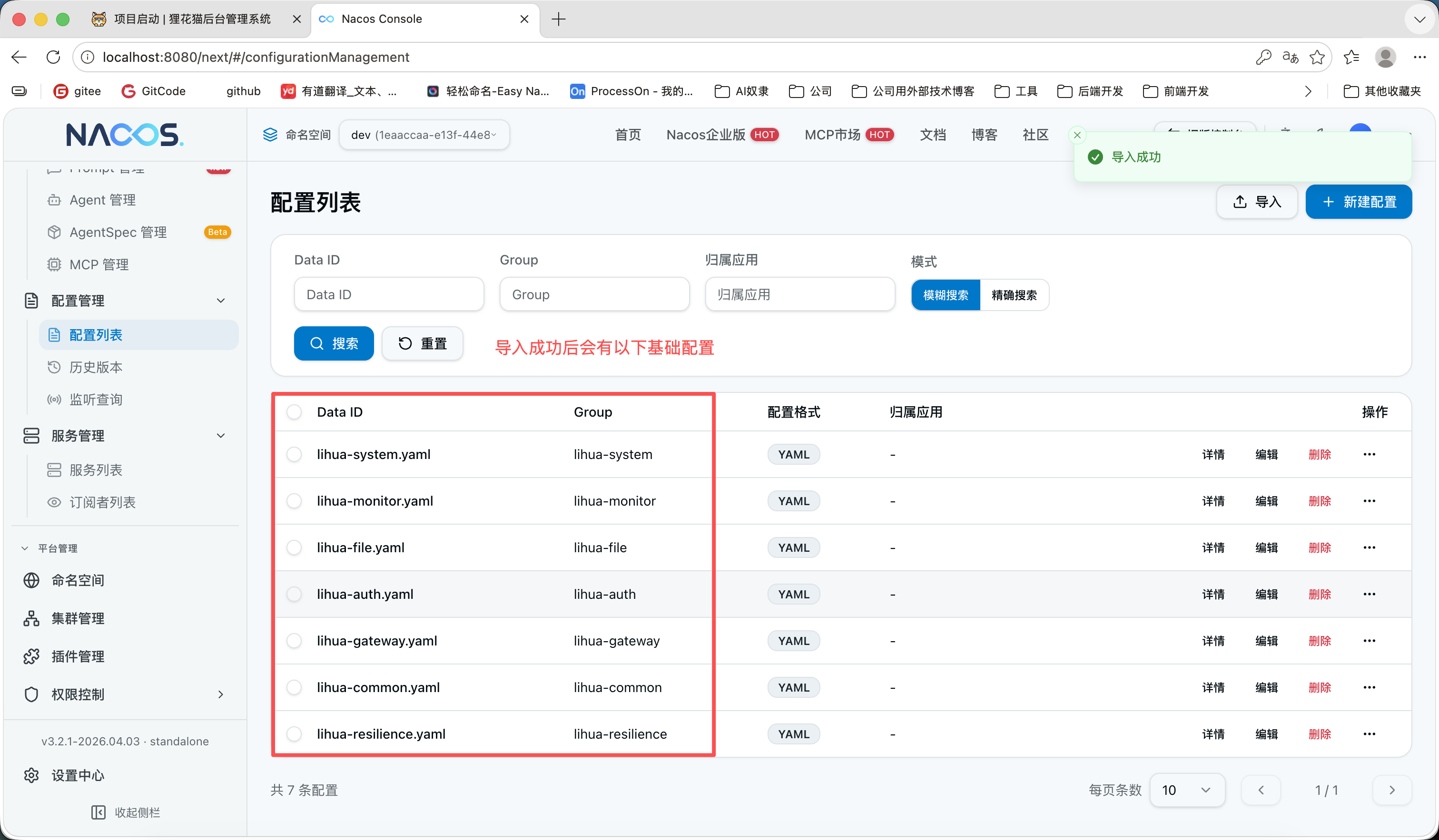Select the lihua-common.yaml row checkbox

(294, 688)
